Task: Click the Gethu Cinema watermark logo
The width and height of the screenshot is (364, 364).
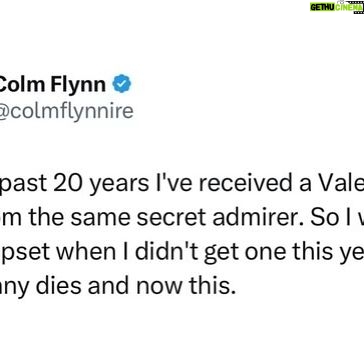Action: tap(337, 7)
